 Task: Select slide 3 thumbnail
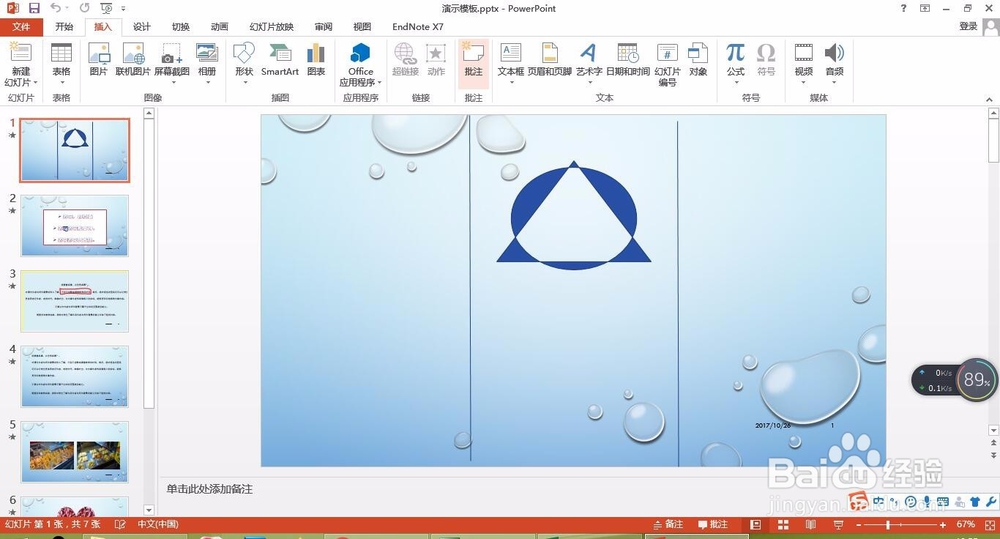click(75, 301)
